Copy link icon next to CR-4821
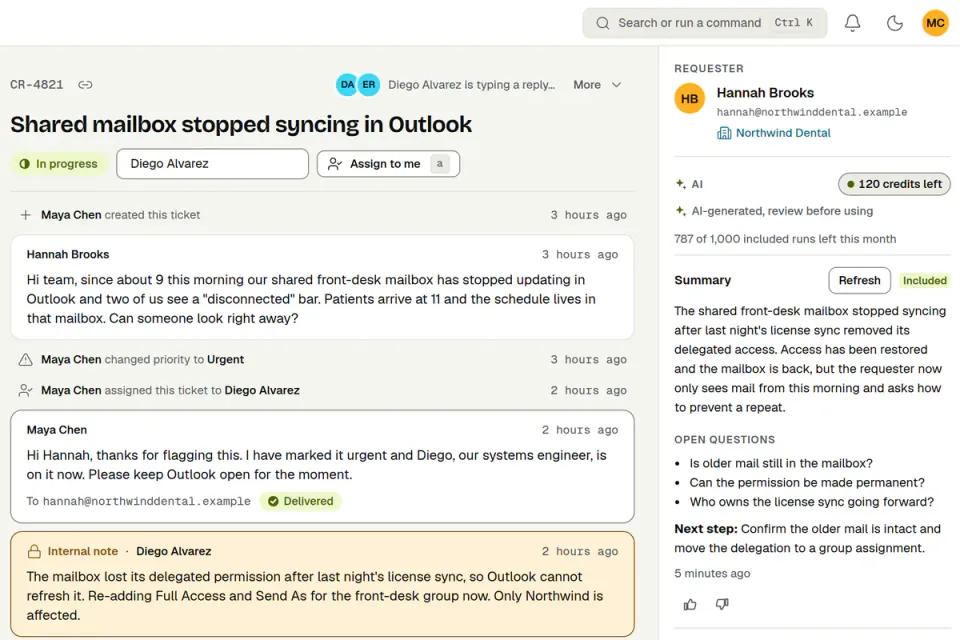 (85, 85)
